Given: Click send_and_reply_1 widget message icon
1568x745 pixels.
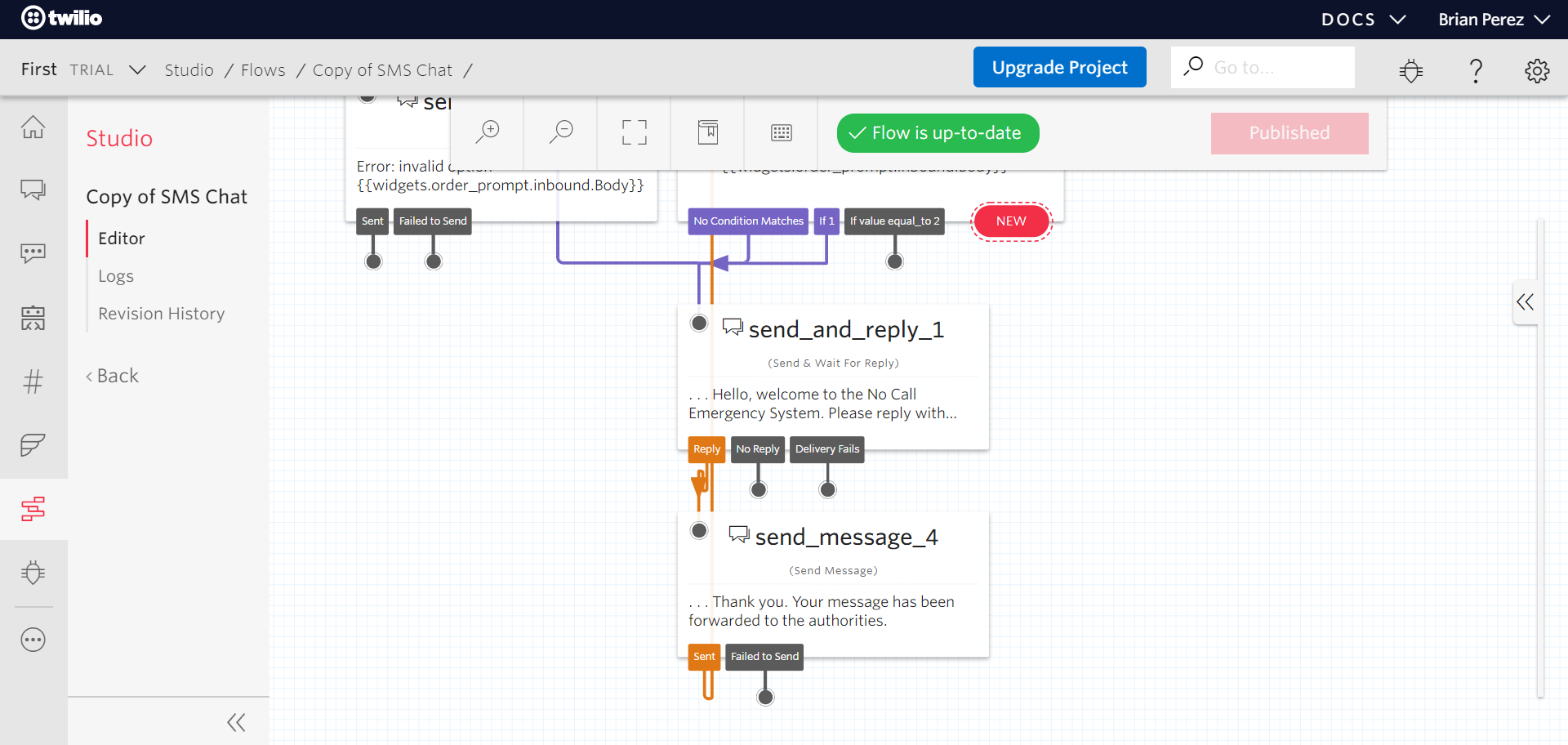Looking at the screenshot, I should (x=733, y=328).
